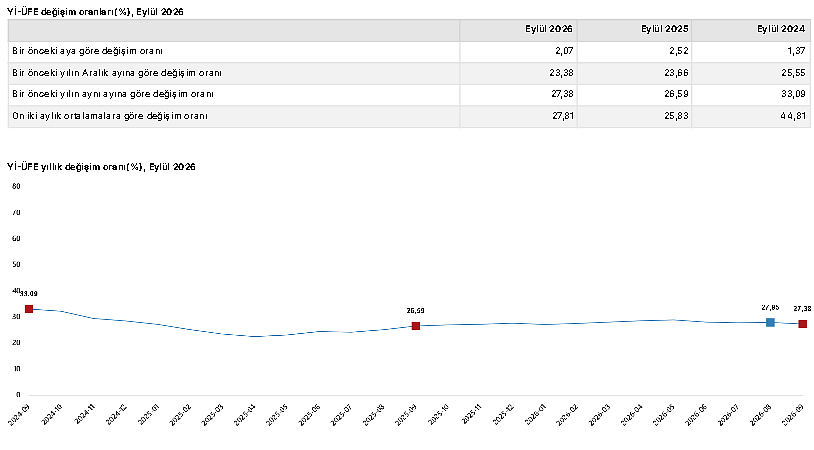Click the 70 y-axis label
814x450 pixels.
[16, 212]
